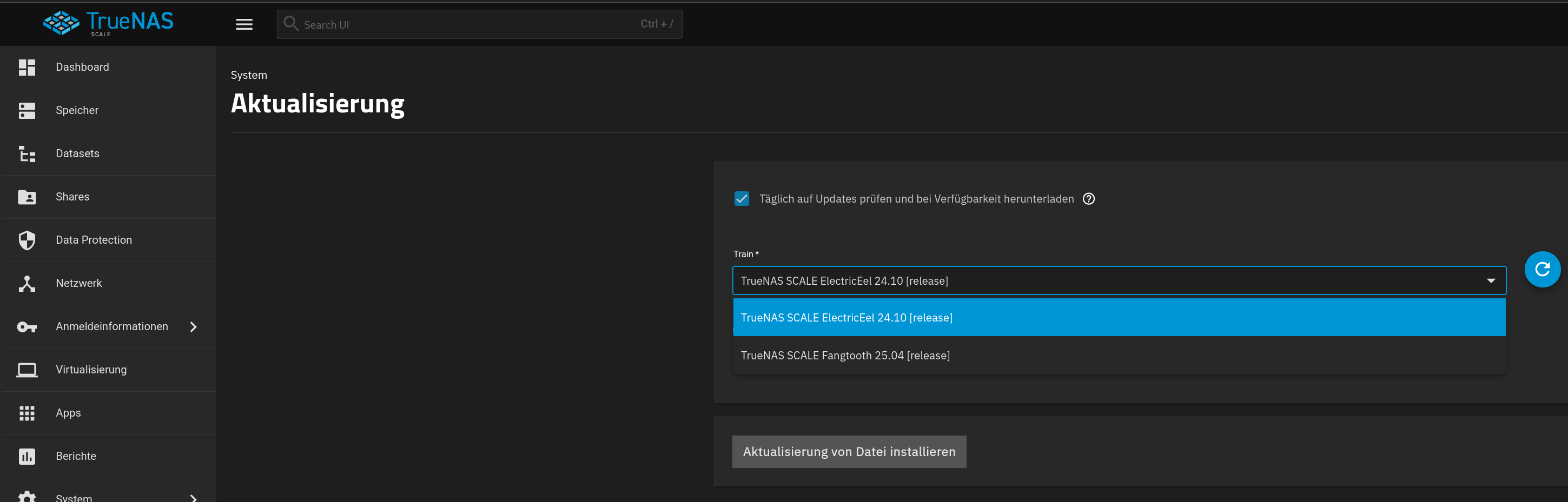Screen dimensions: 1568x502
Task: Open help tooltip for daily updates
Action: [1088, 199]
